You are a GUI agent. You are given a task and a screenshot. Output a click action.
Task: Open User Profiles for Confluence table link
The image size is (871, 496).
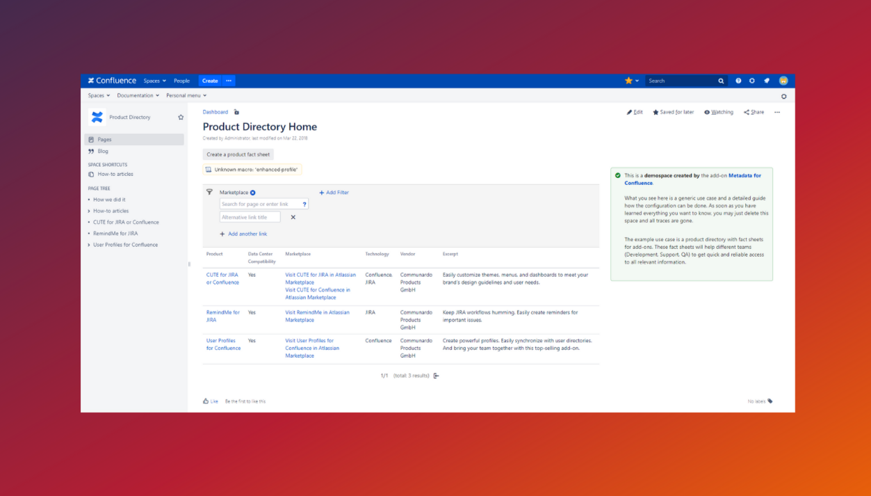pos(223,344)
